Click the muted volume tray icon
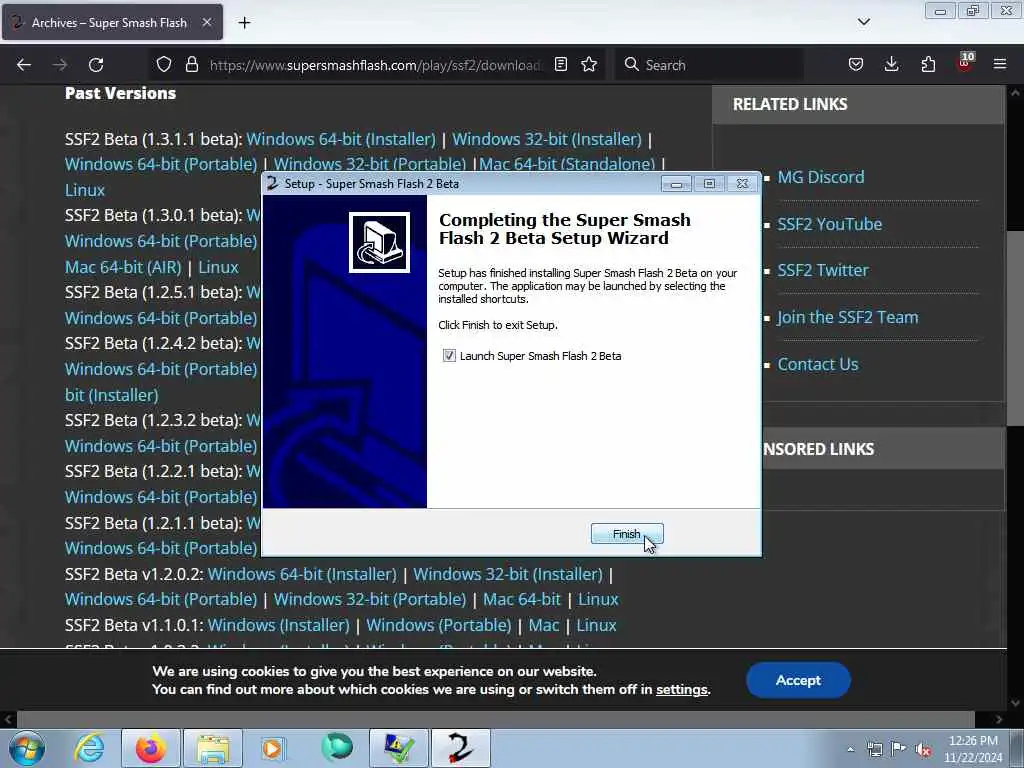Viewport: 1024px width, 768px height. (x=923, y=749)
